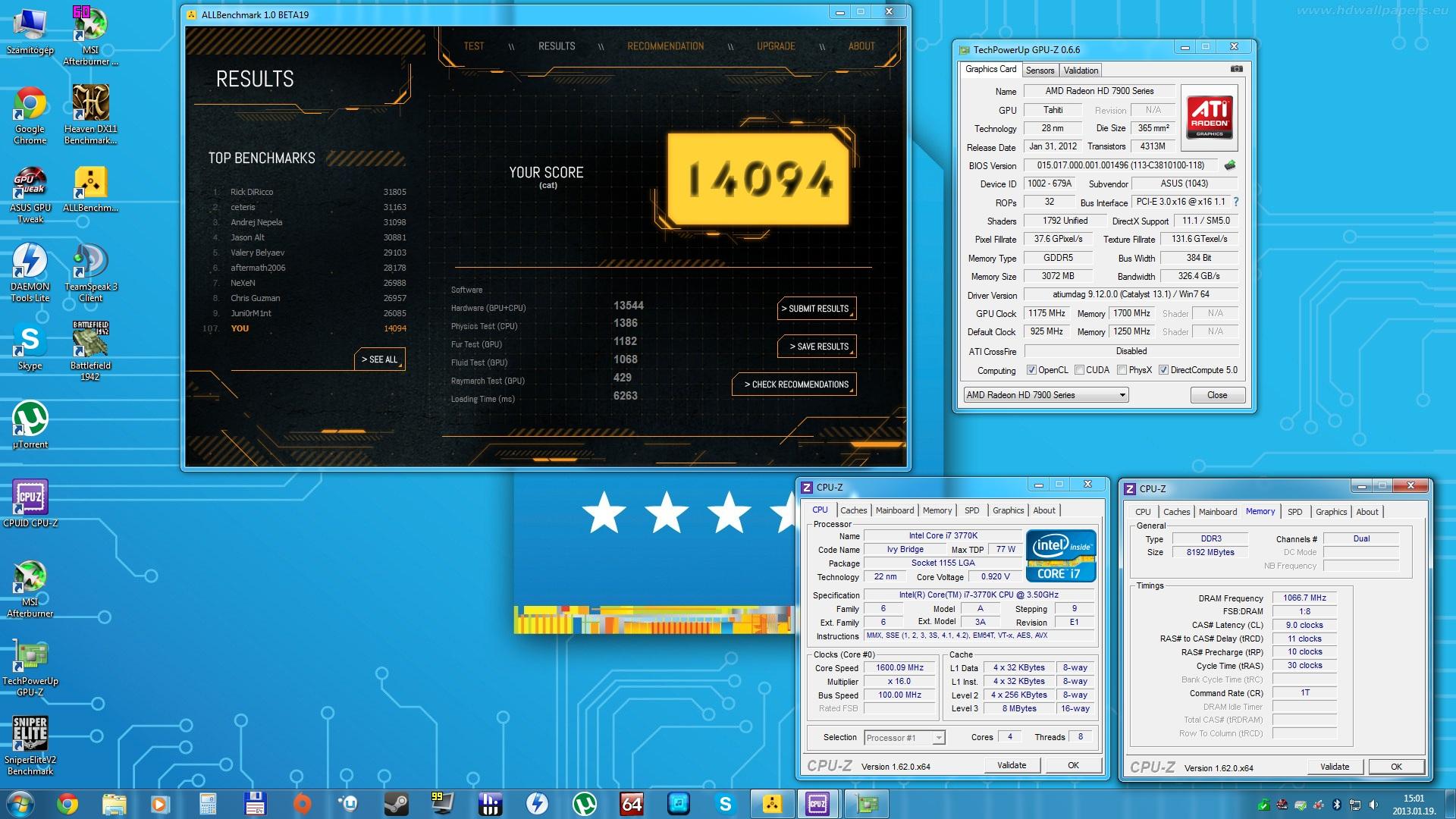Click the GPU Clock 1175 MHz field
The width and height of the screenshot is (1456, 819).
1046,313
